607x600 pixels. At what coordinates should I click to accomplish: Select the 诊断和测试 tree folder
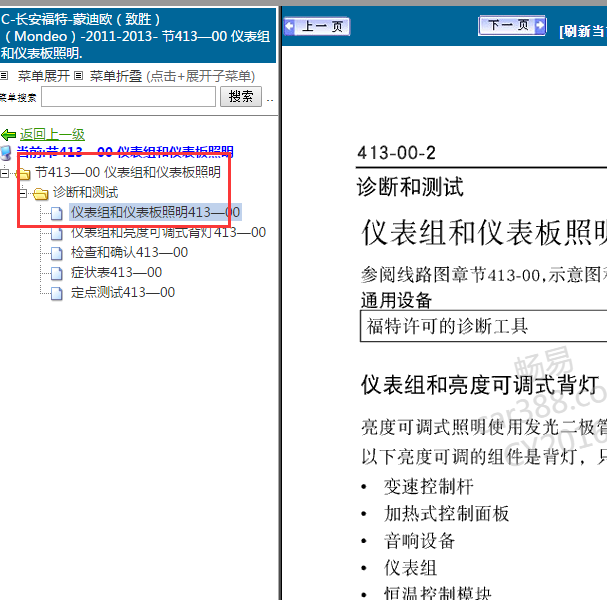coord(86,192)
